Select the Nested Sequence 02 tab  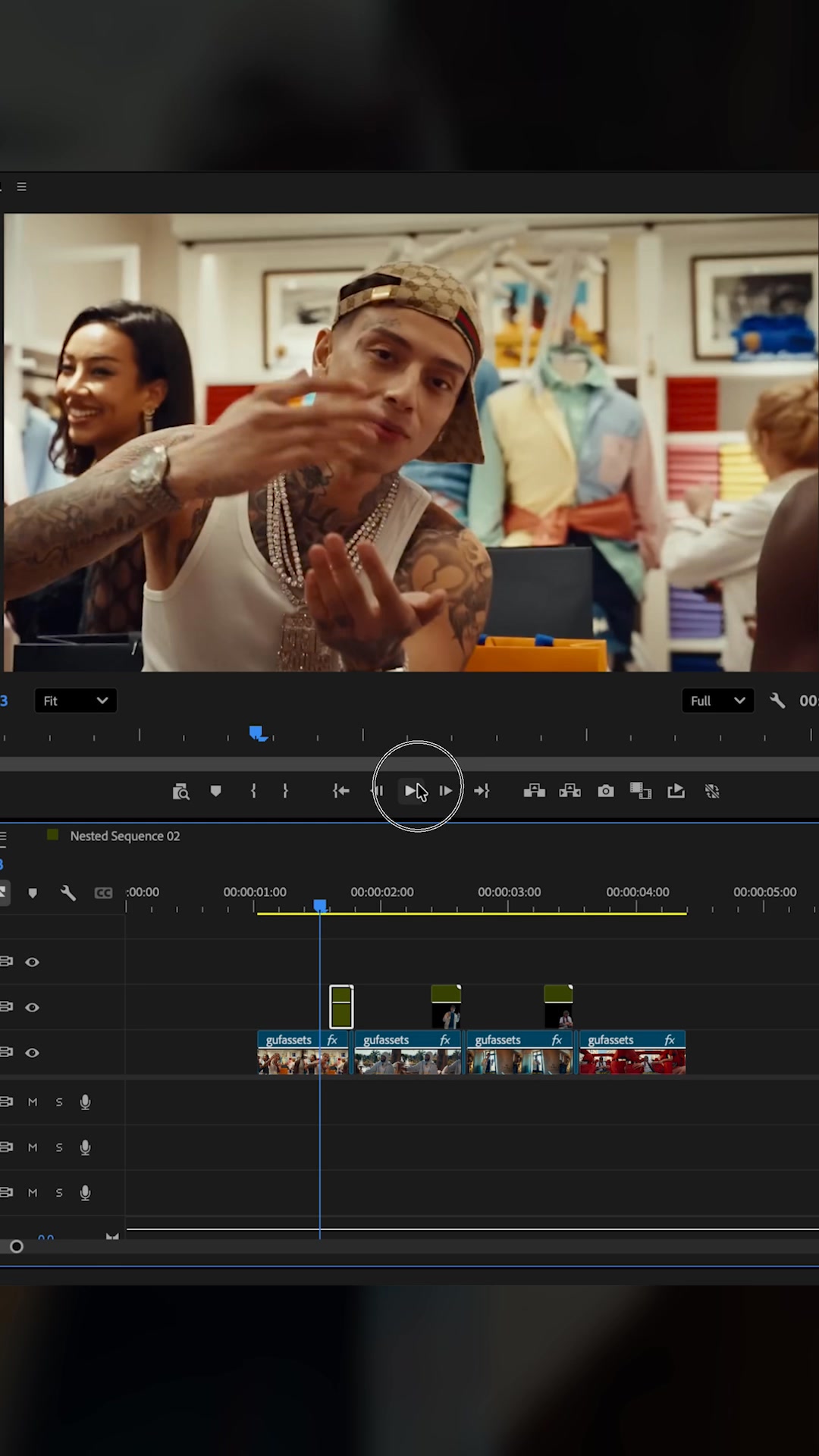pos(125,836)
